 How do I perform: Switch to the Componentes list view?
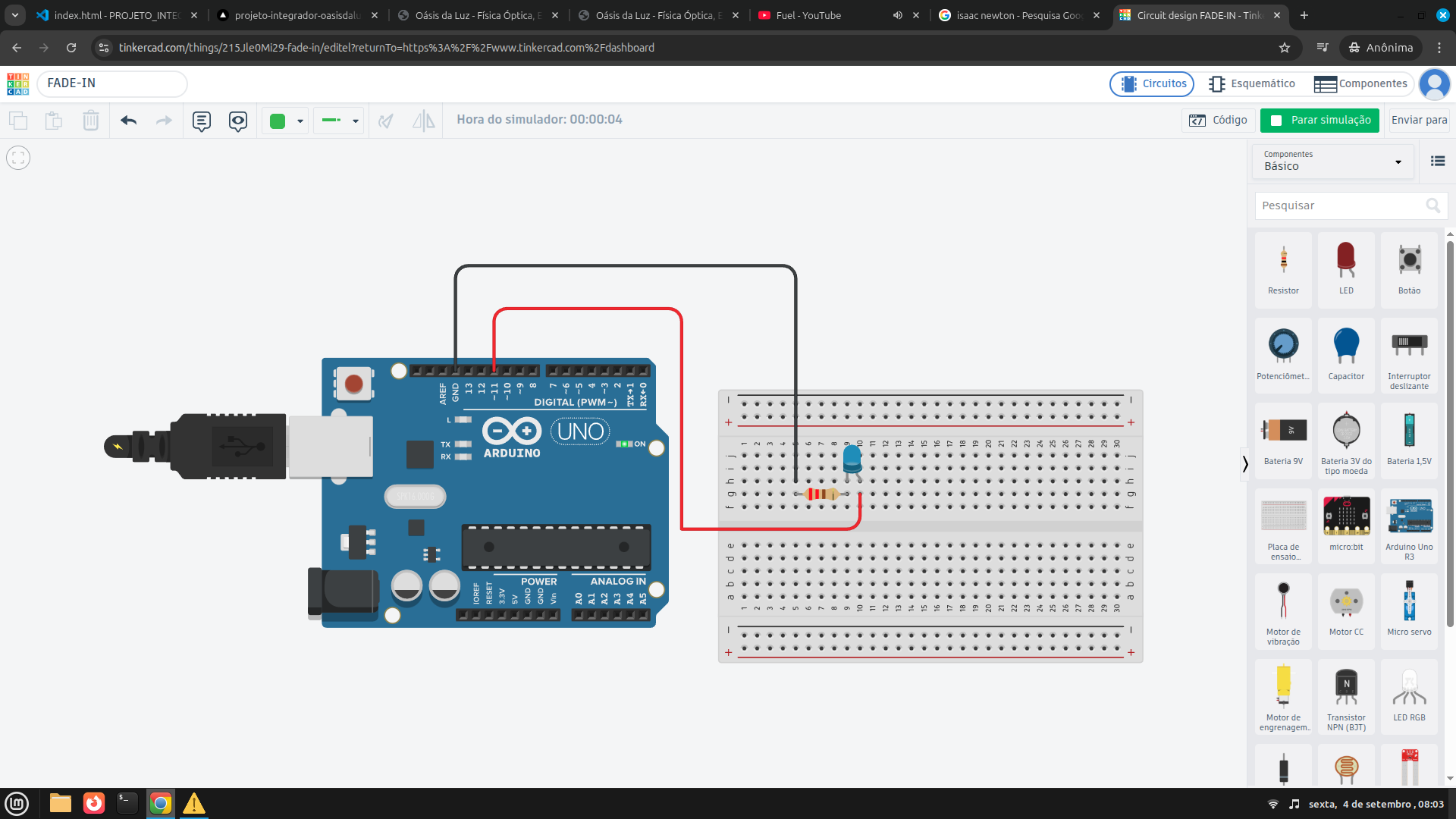click(x=1360, y=83)
